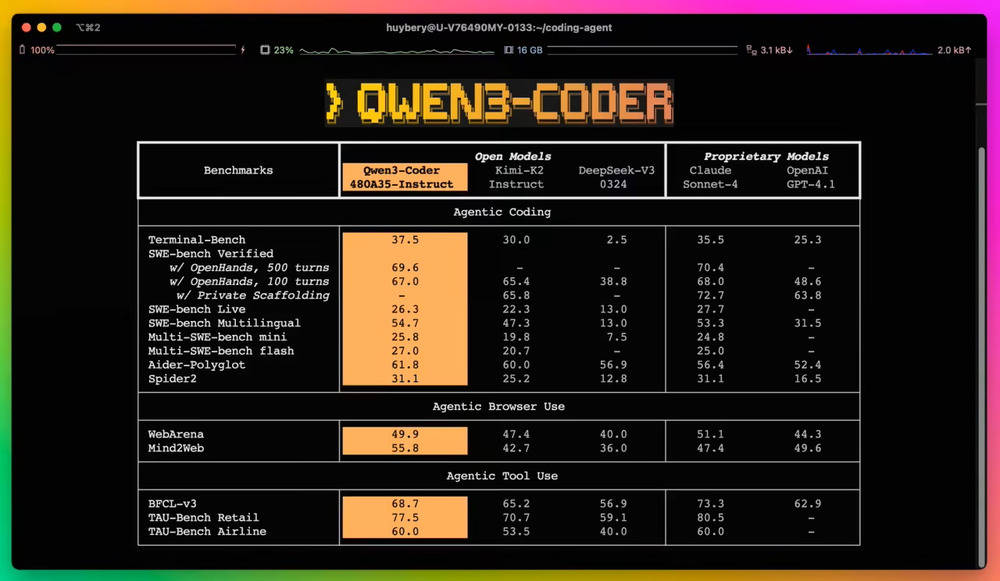1000x581 pixels.
Task: Click GPT-4.1's 49.6 Mind2Web score
Action: tap(807, 448)
